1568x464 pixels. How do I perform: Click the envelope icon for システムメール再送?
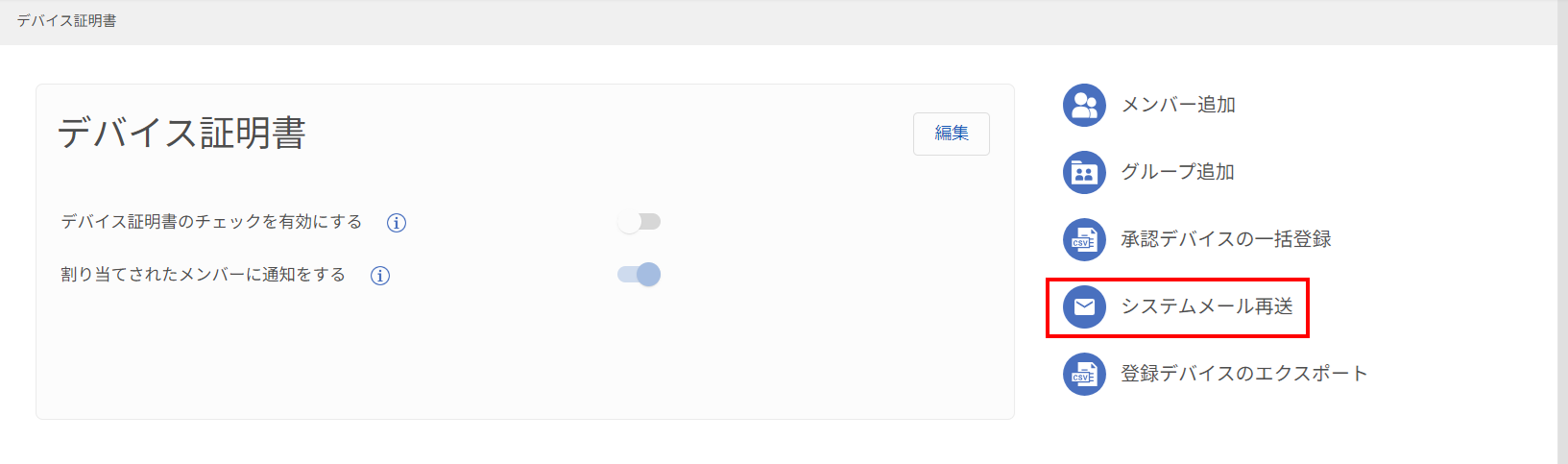coord(1084,306)
